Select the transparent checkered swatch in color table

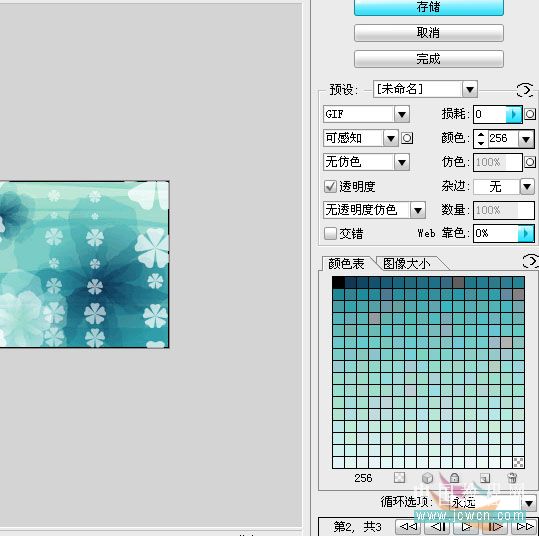pos(518,462)
